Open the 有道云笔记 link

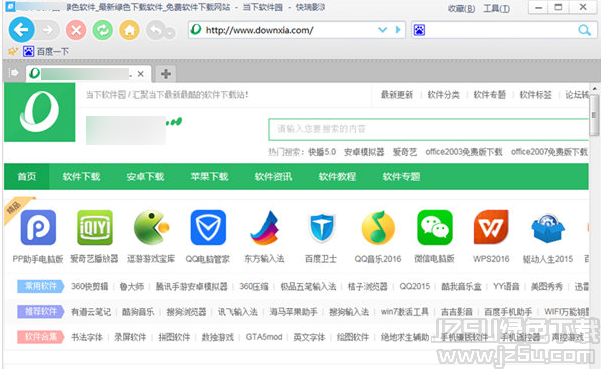pos(91,312)
